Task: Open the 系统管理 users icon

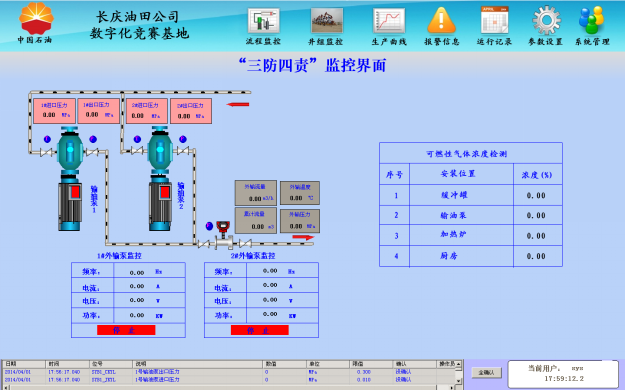Action: [592, 20]
